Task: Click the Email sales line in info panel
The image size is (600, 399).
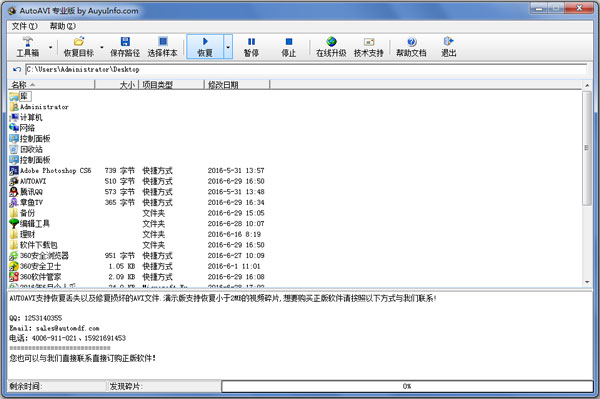Action: coord(54,328)
